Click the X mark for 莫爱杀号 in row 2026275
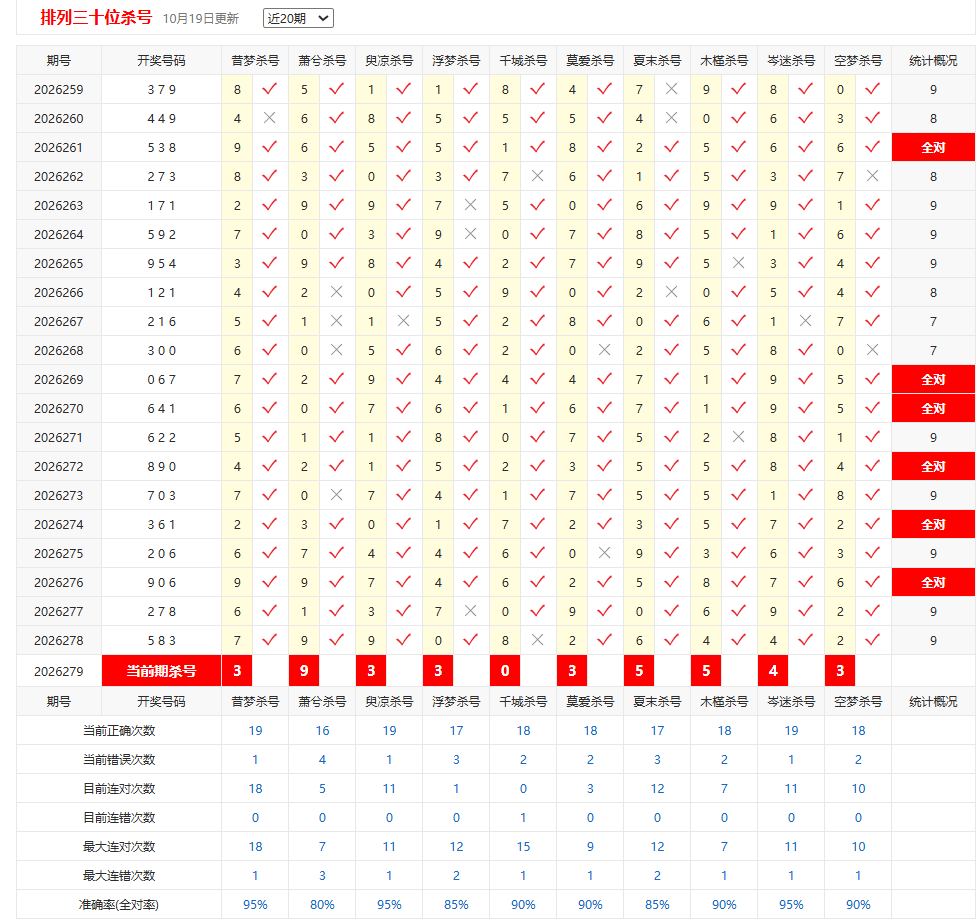The width and height of the screenshot is (979, 919). pos(604,553)
